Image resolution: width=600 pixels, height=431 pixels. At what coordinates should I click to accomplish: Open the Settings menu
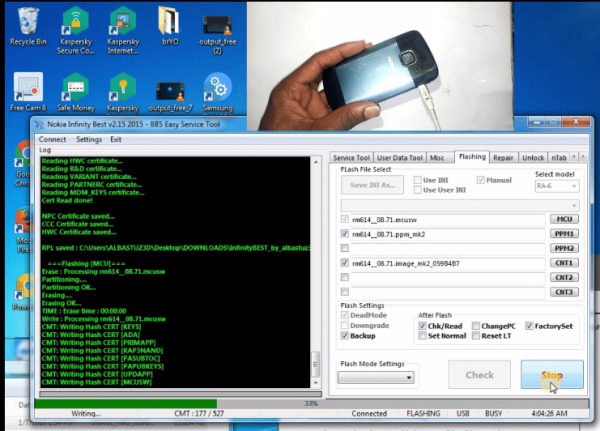pyautogui.click(x=88, y=139)
